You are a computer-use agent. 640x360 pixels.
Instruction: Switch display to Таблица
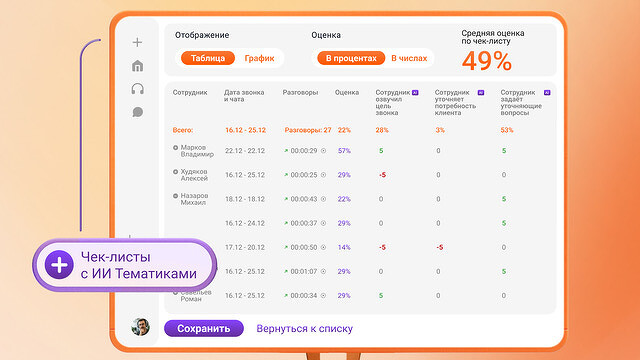pyautogui.click(x=208, y=58)
